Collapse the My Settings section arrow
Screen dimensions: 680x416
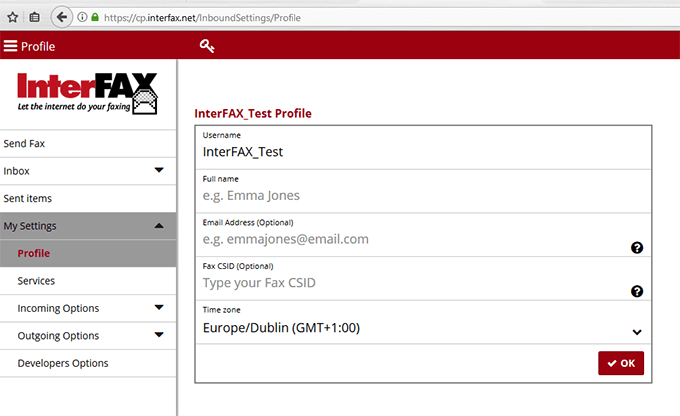[159, 226]
